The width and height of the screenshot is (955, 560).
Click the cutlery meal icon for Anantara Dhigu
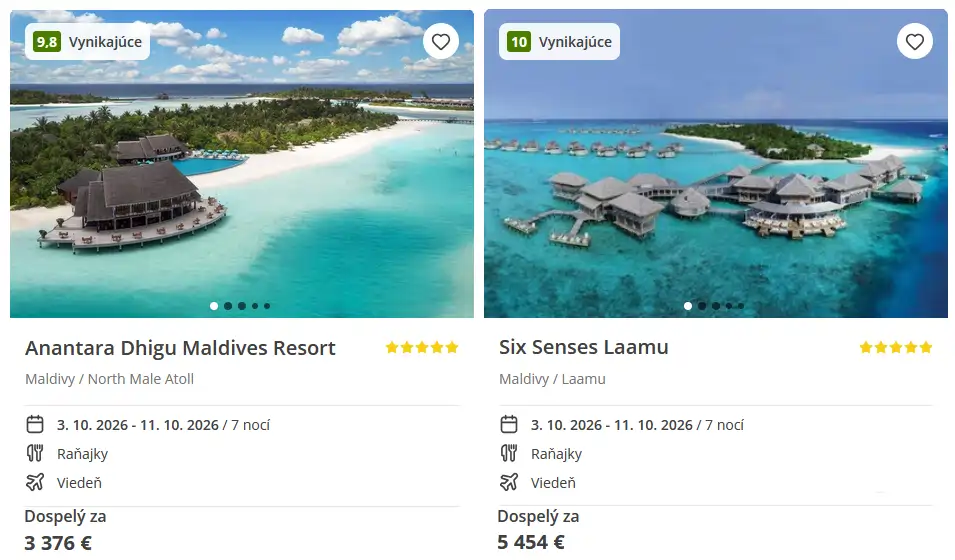point(35,453)
